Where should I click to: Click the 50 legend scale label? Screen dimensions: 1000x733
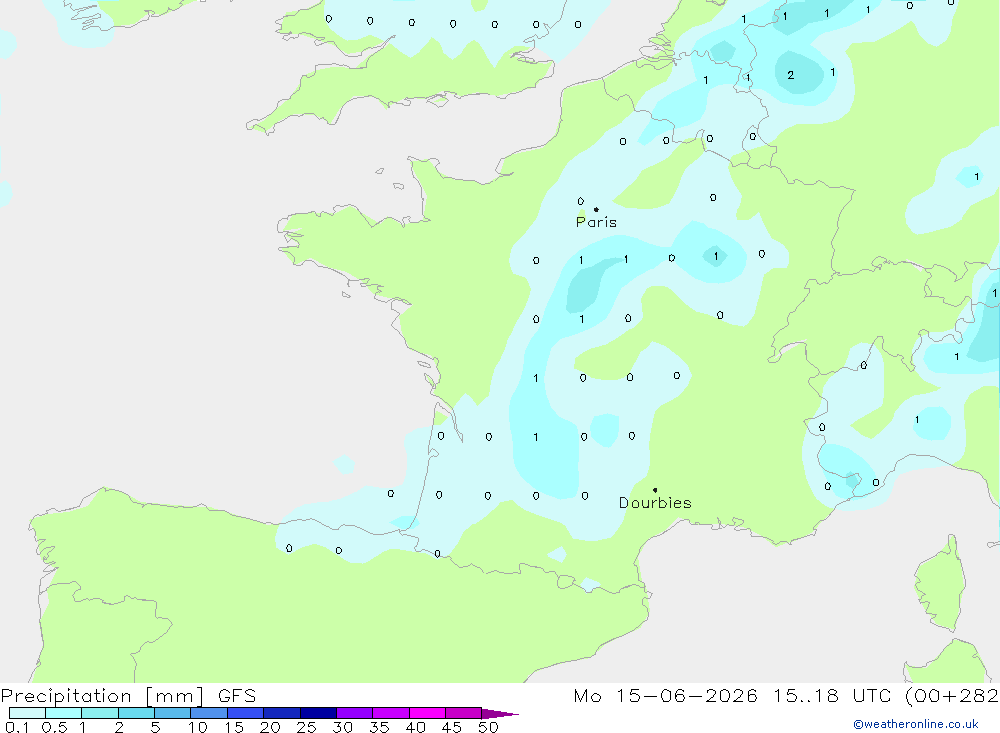coord(488,727)
